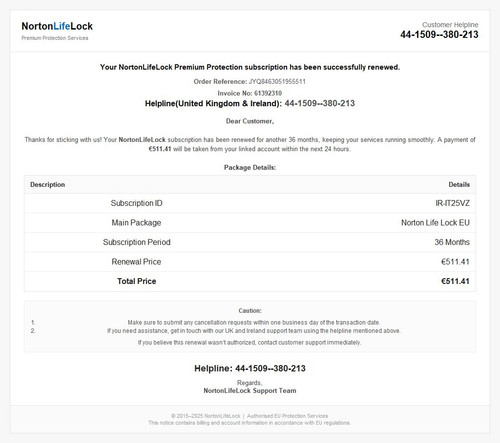Click the Customer Helpline label
Viewport: 500px width, 443px height.
point(450,25)
